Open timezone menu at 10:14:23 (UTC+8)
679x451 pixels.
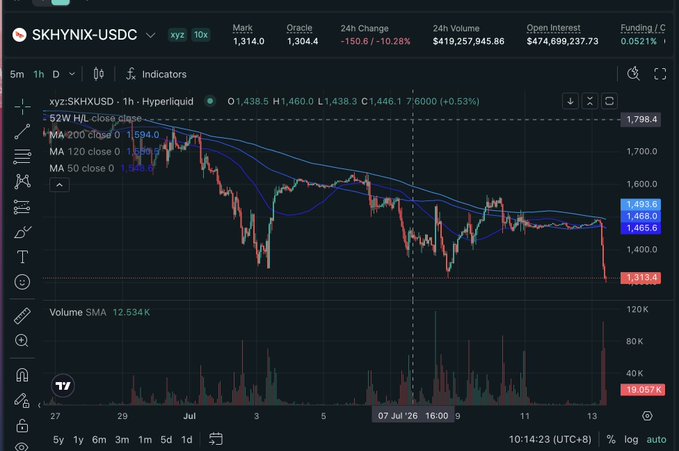[x=550, y=439]
